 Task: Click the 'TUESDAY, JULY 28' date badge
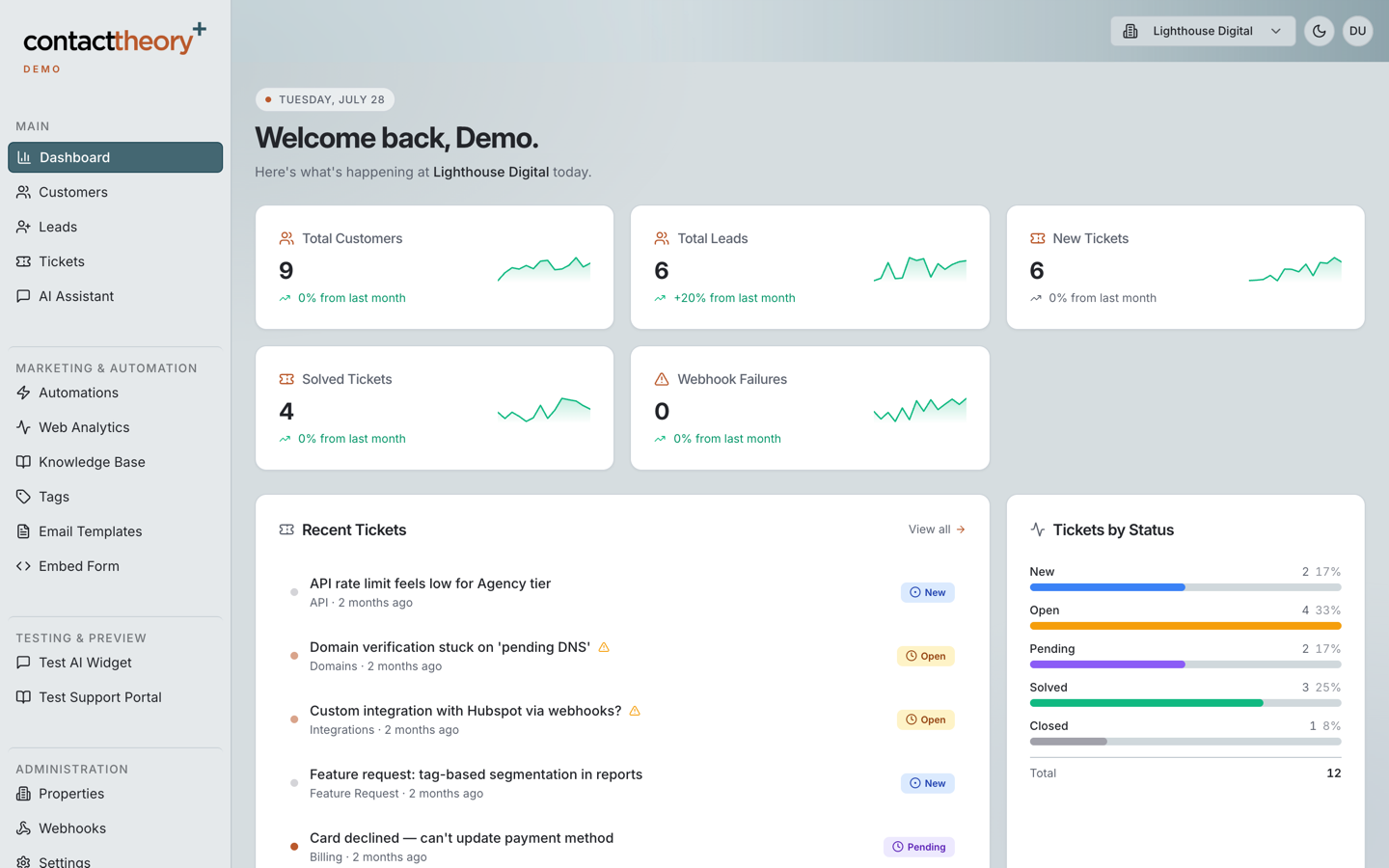[325, 99]
